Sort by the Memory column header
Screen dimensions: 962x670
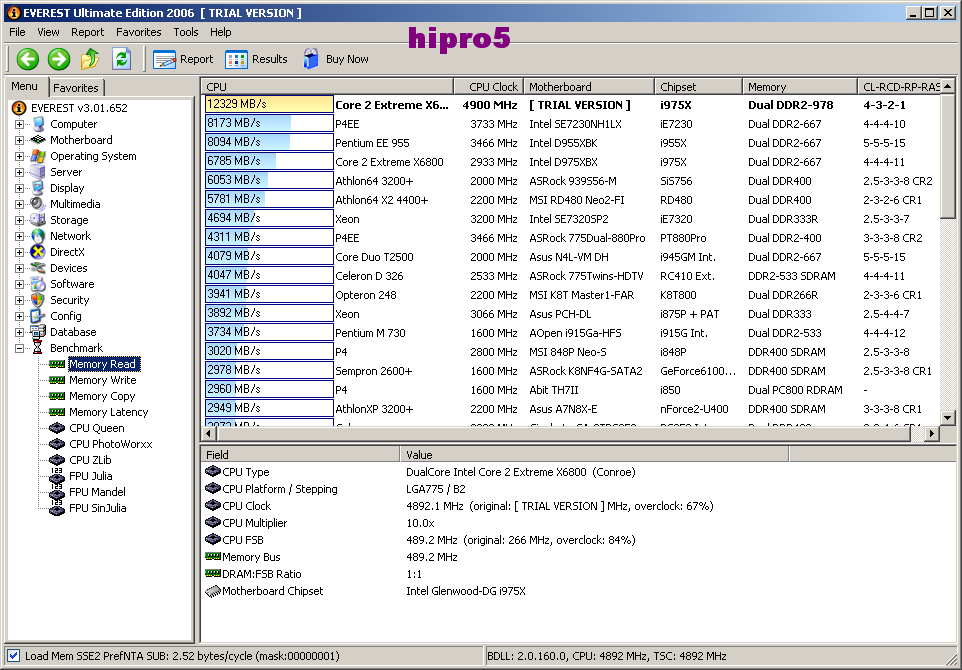pos(799,87)
